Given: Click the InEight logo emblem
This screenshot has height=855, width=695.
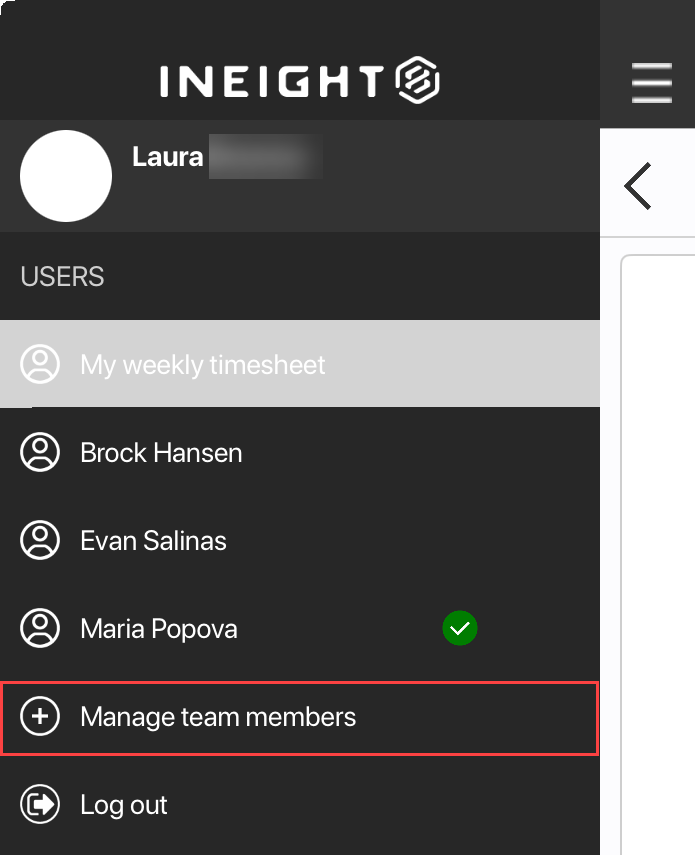Looking at the screenshot, I should [418, 81].
